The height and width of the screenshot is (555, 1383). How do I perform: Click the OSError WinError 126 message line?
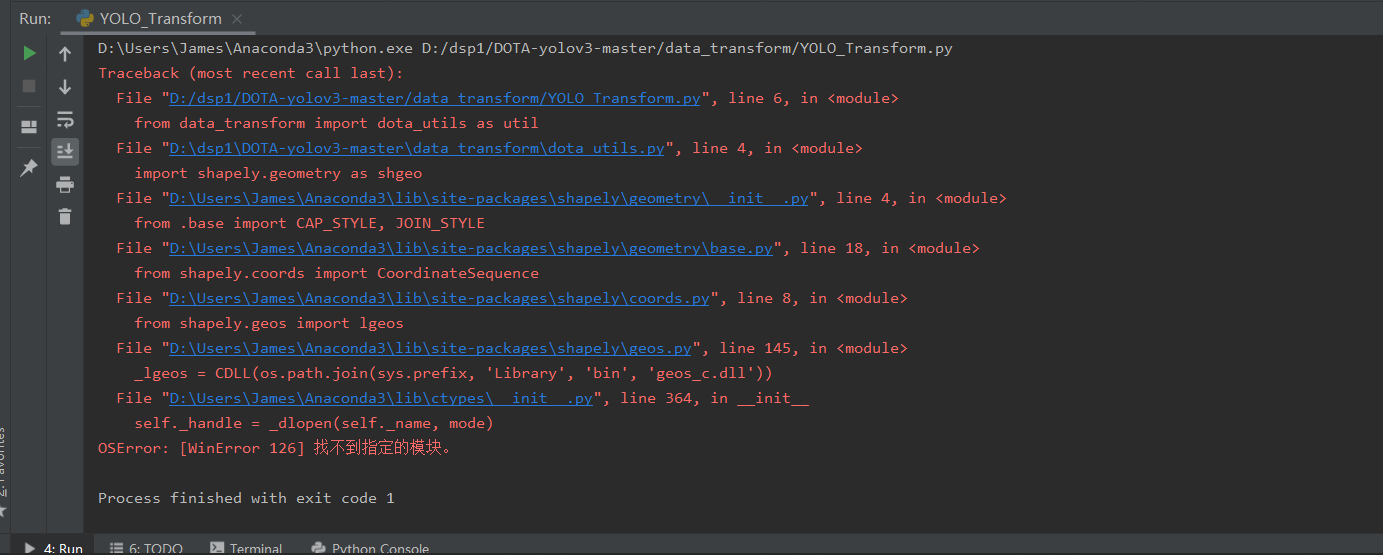pyautogui.click(x=275, y=448)
